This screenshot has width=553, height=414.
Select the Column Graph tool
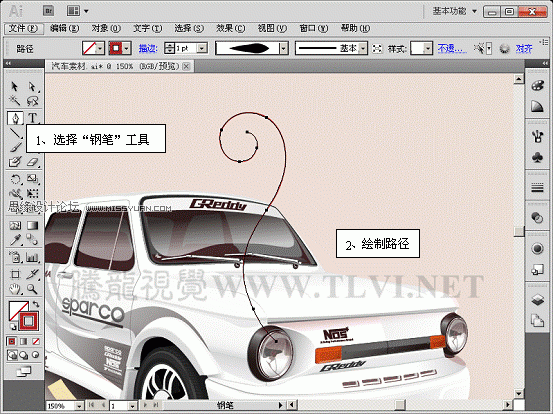pos(32,257)
